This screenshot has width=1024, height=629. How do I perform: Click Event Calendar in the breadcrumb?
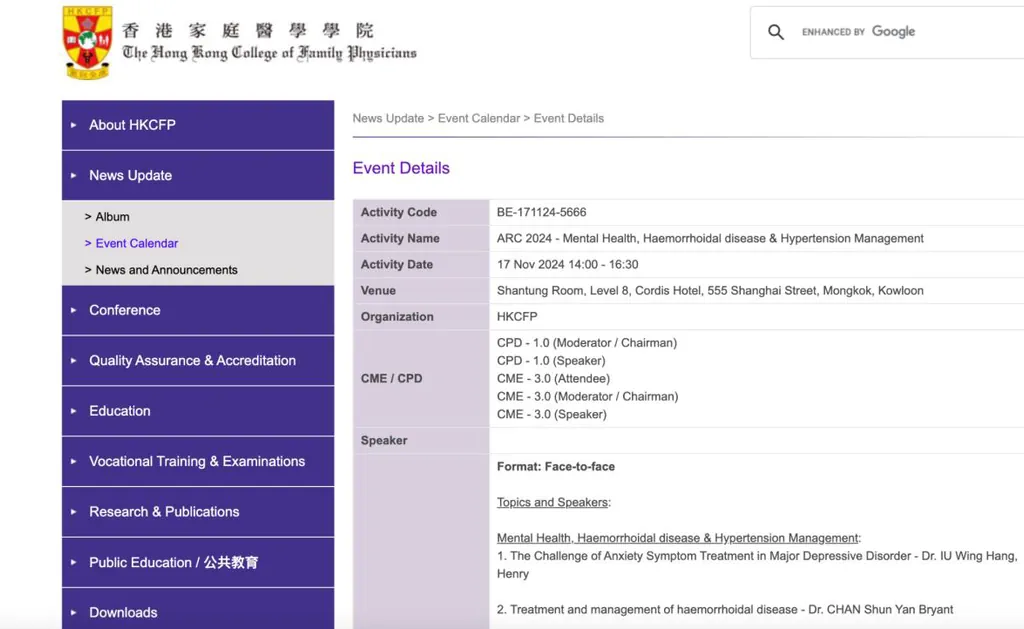[479, 118]
